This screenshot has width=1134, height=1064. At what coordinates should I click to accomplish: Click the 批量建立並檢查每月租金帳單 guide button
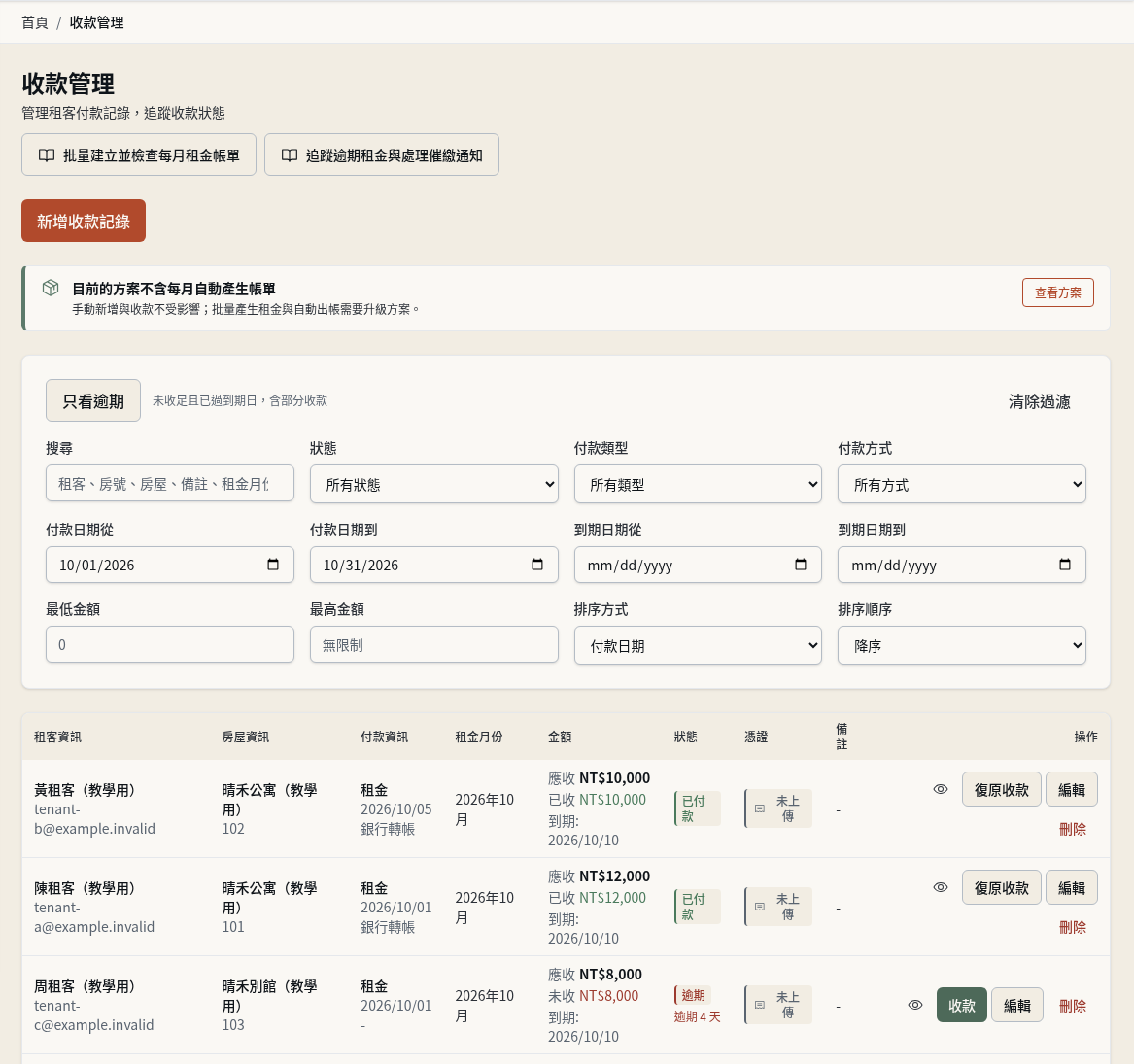click(x=139, y=154)
